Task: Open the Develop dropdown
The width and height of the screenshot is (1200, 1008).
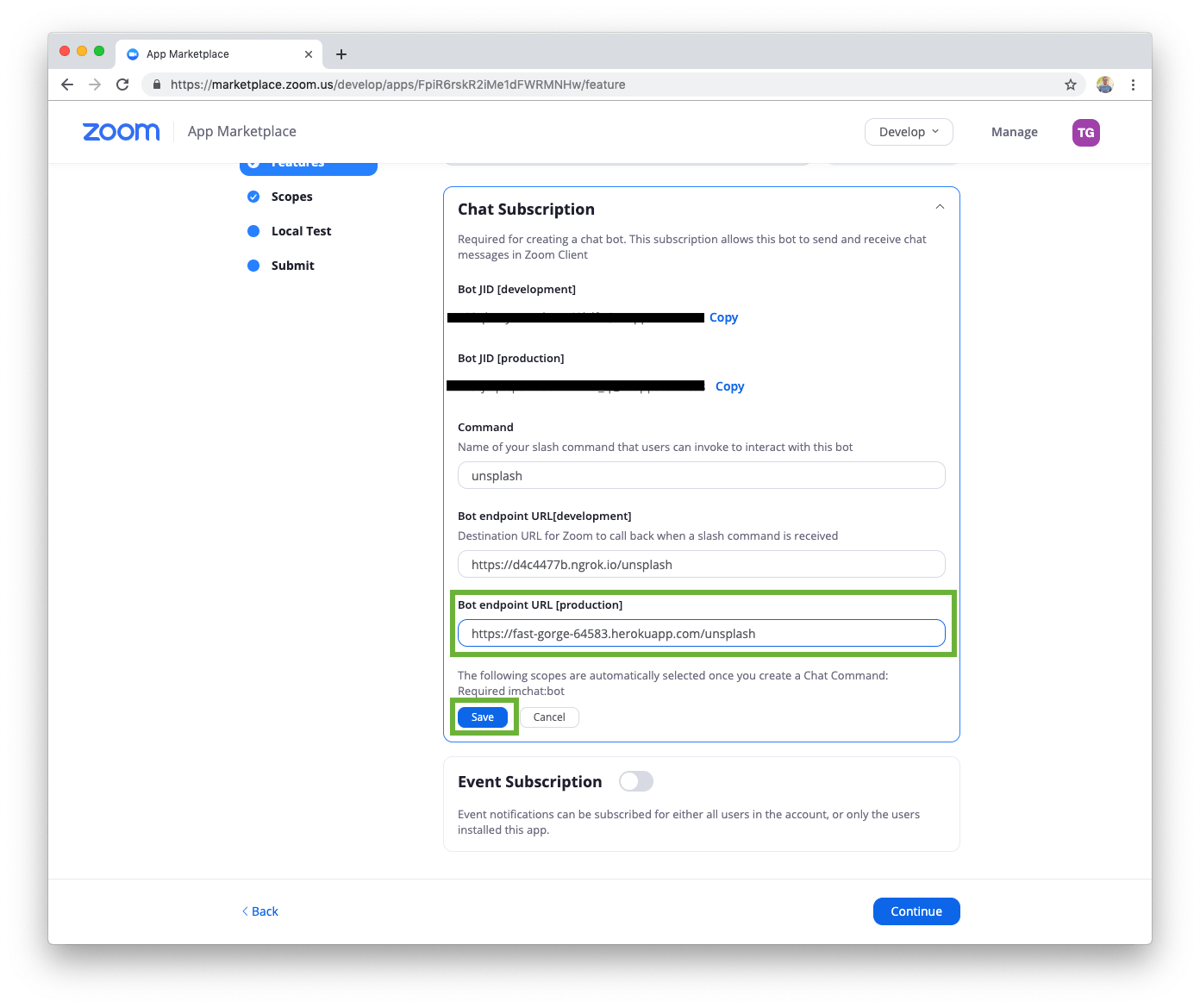Action: 909,132
